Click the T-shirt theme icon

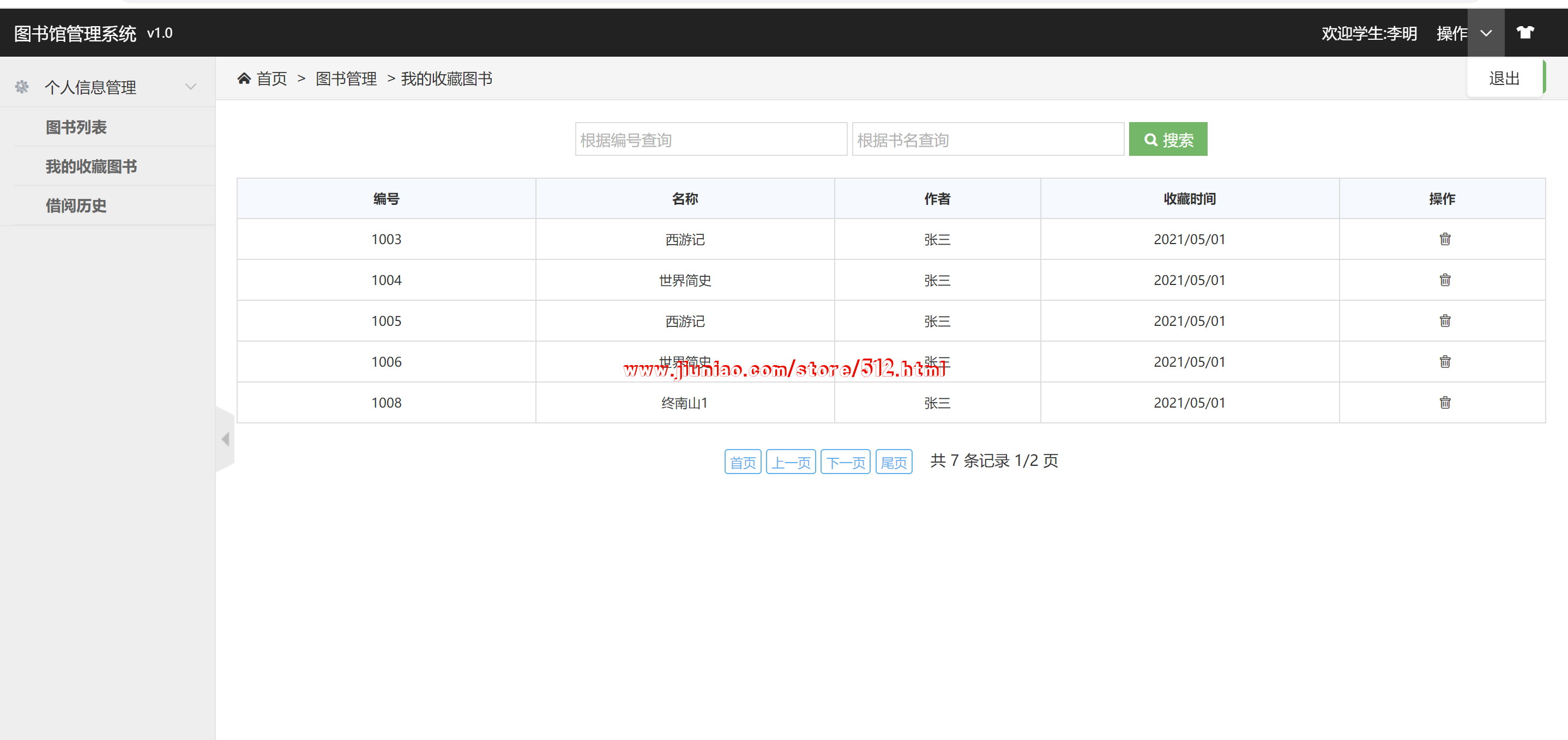[1525, 33]
